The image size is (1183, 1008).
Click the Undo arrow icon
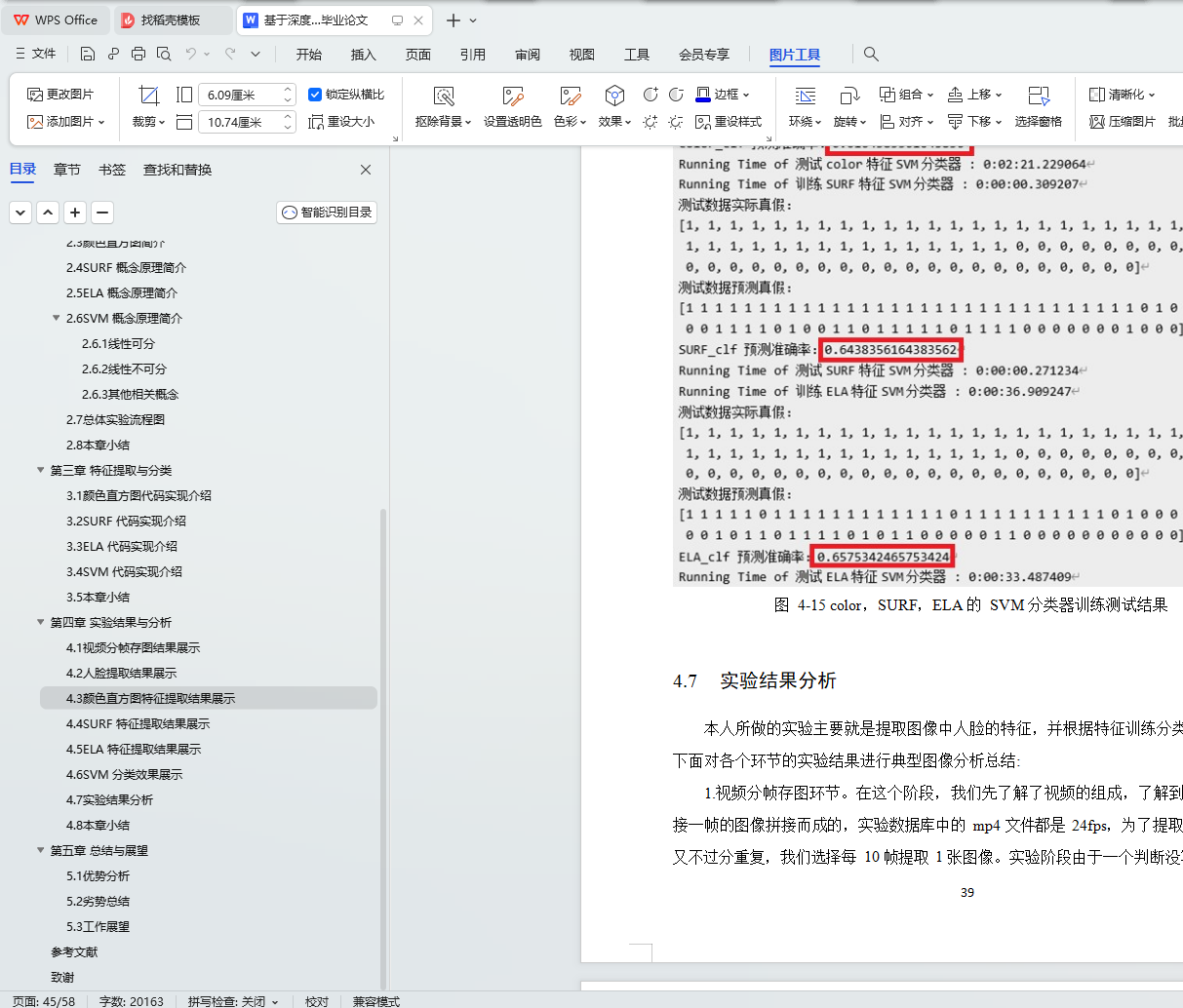pos(191,55)
